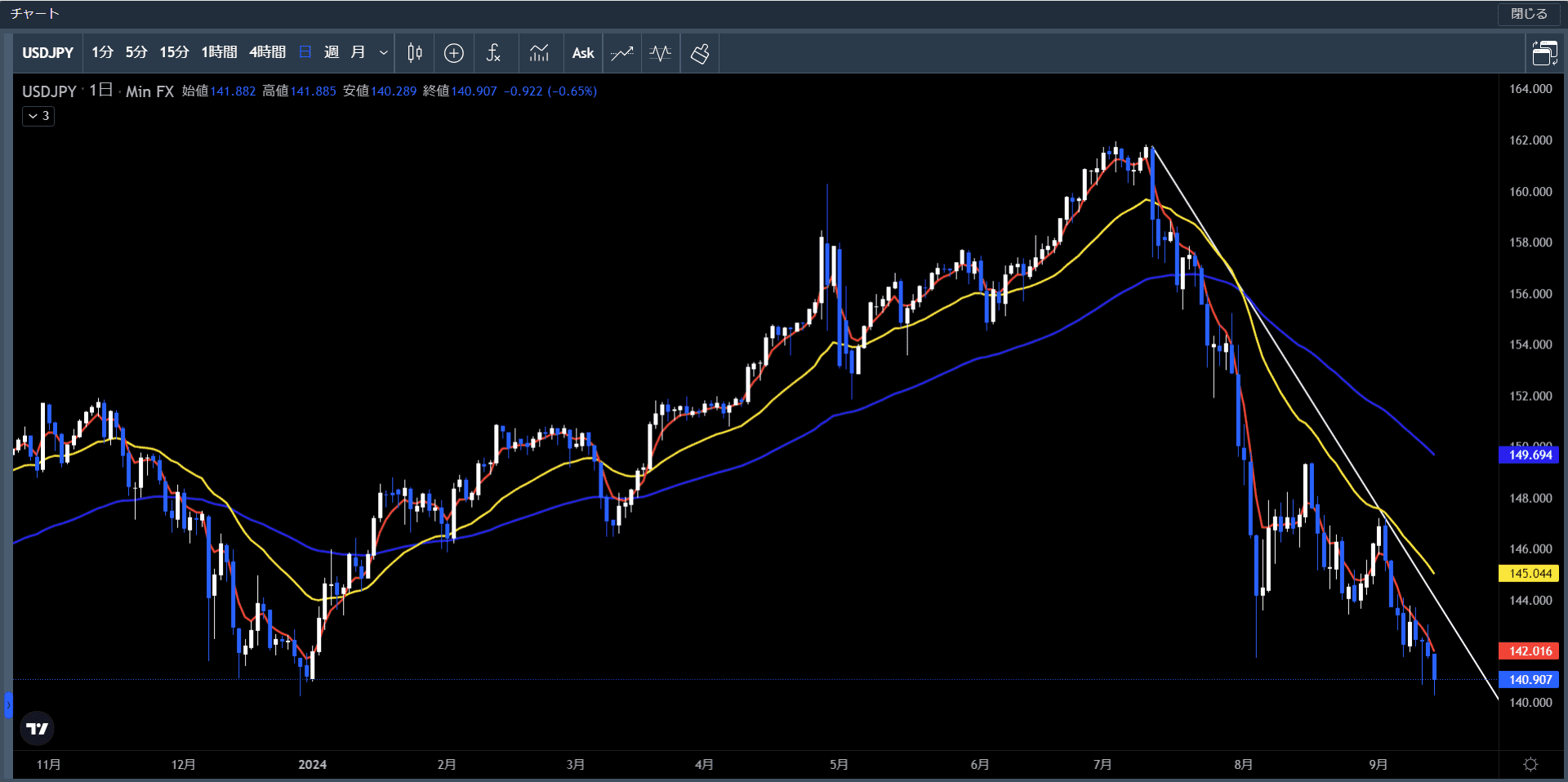Click the red 142.016 price label
1568x782 pixels.
click(x=1530, y=651)
